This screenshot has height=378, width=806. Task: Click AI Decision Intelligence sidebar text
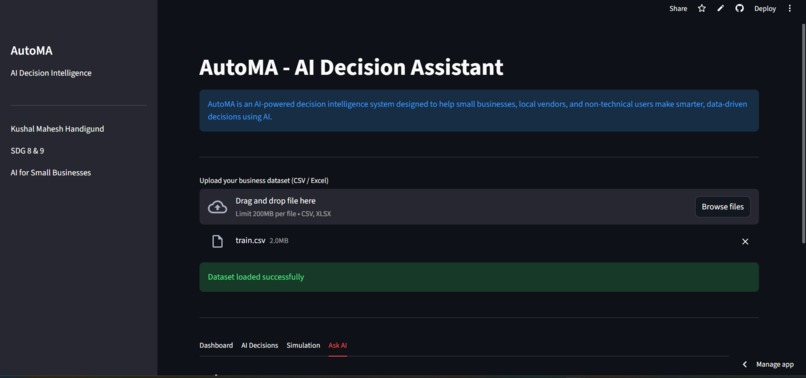tap(51, 73)
